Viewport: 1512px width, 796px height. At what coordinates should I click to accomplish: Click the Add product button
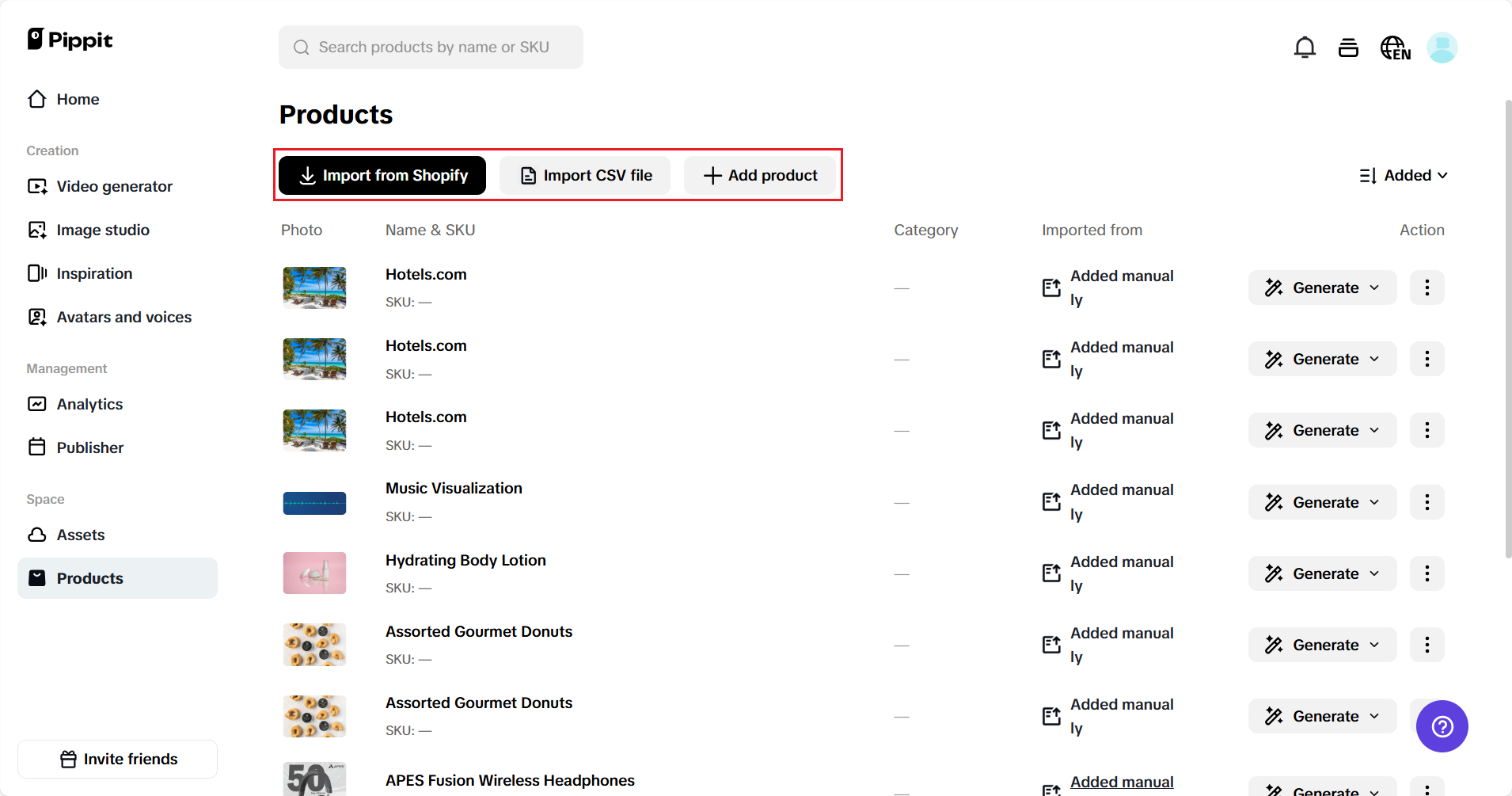pos(760,175)
